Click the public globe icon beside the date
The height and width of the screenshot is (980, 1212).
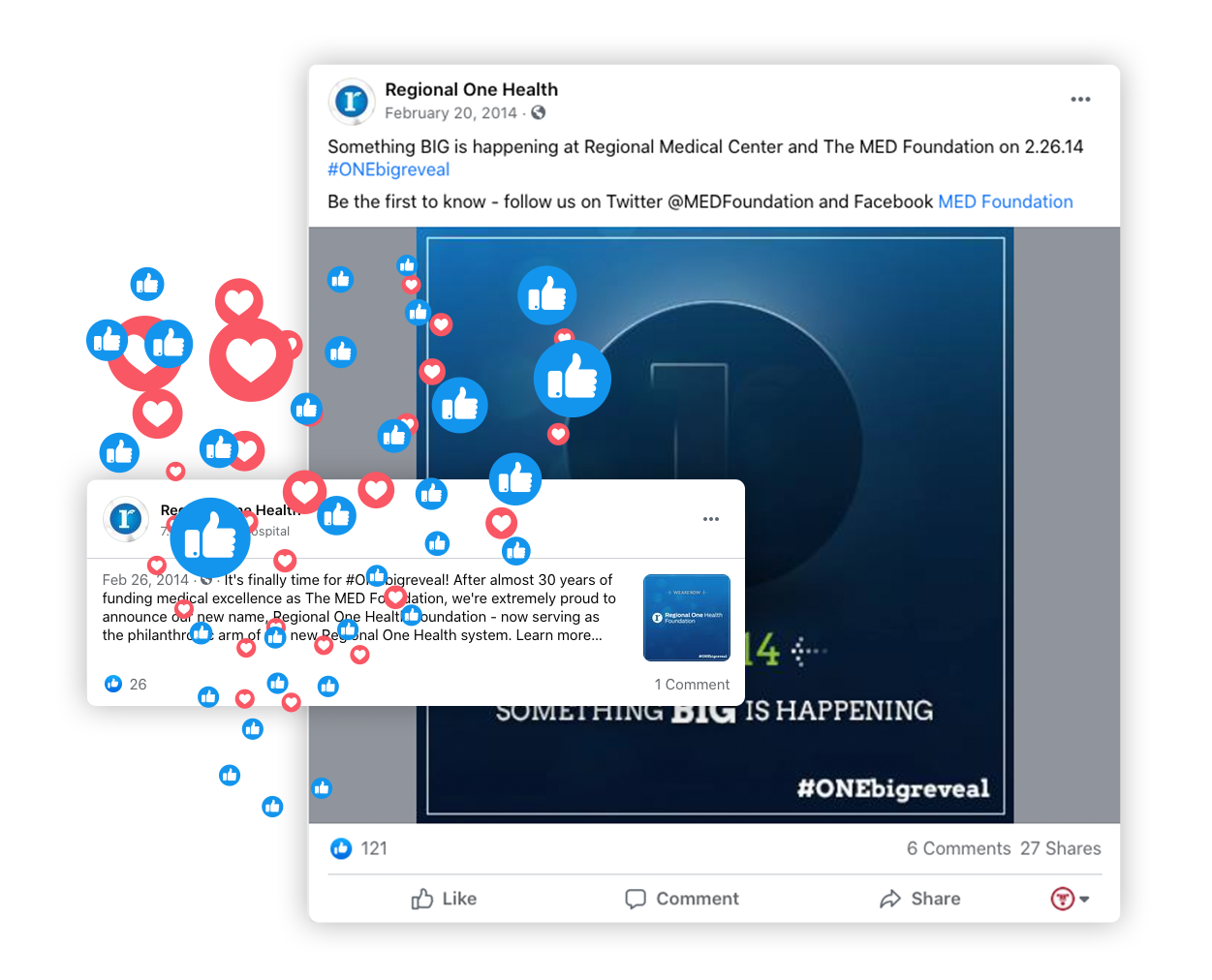[x=538, y=112]
